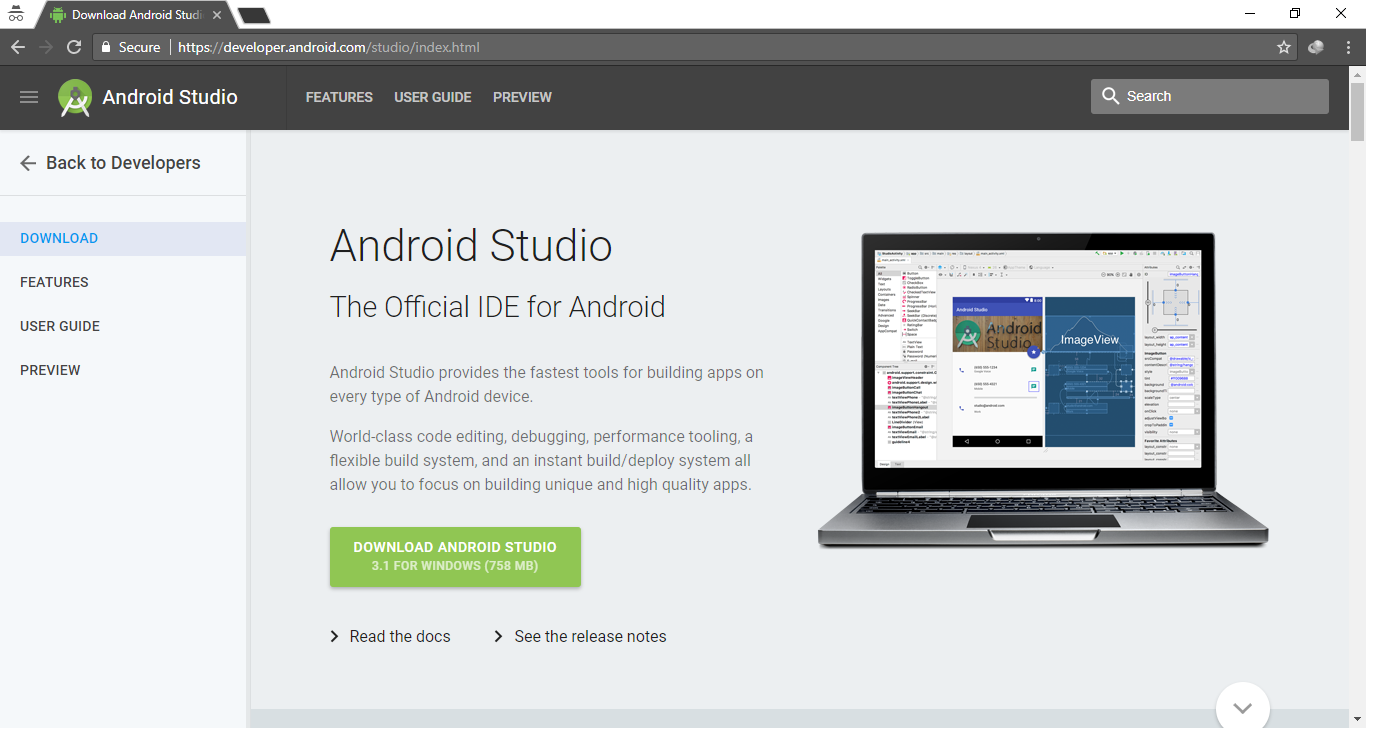Select PREVIEW in the left sidebar
Image resolution: width=1376 pixels, height=736 pixels.
pyautogui.click(x=50, y=369)
